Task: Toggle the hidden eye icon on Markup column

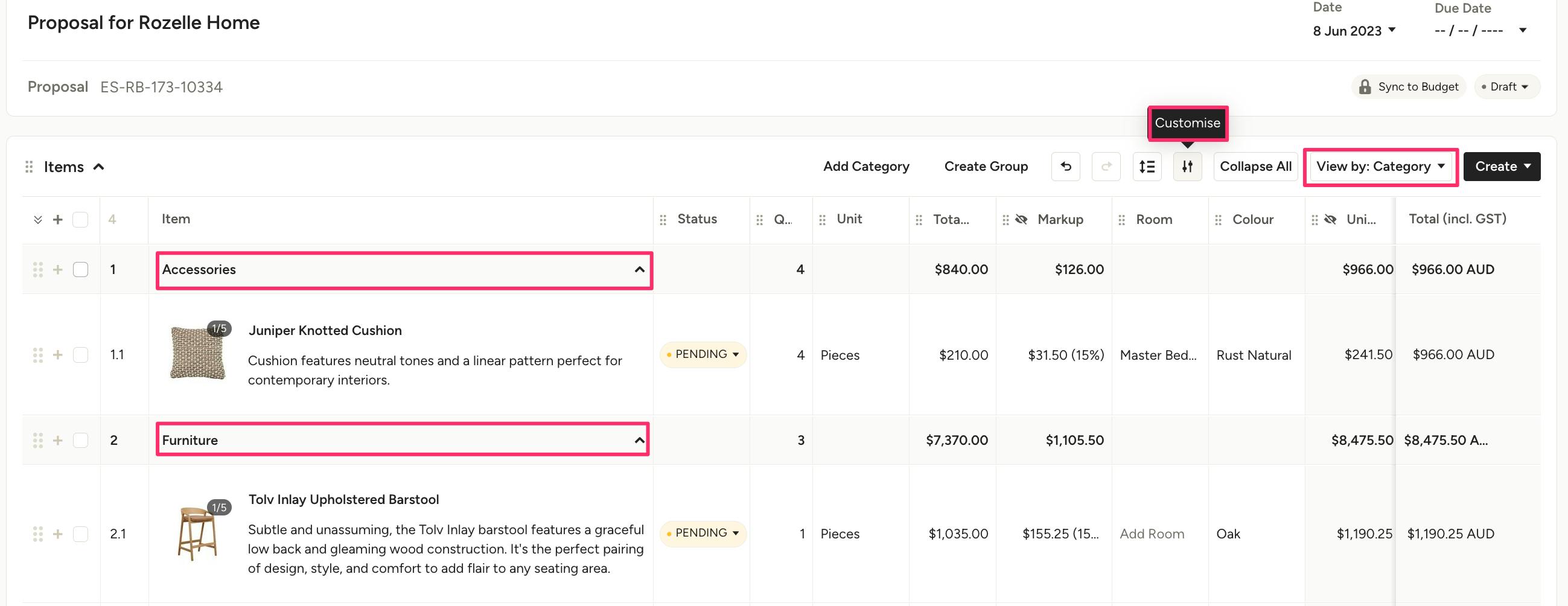Action: tap(1021, 219)
